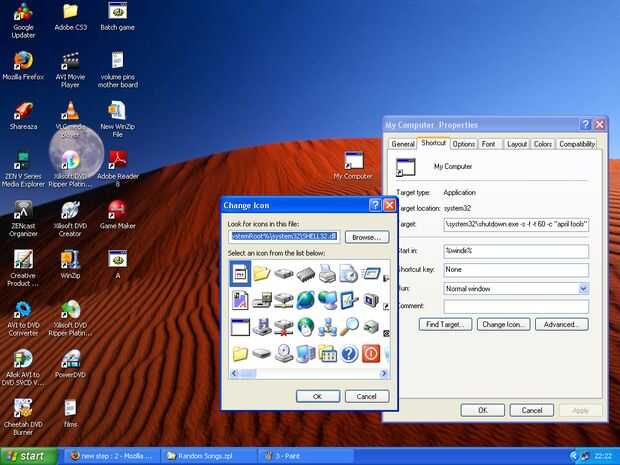Screen dimensions: 620x465
Task: Select the Shareaza desktop icon
Action: [x=23, y=116]
